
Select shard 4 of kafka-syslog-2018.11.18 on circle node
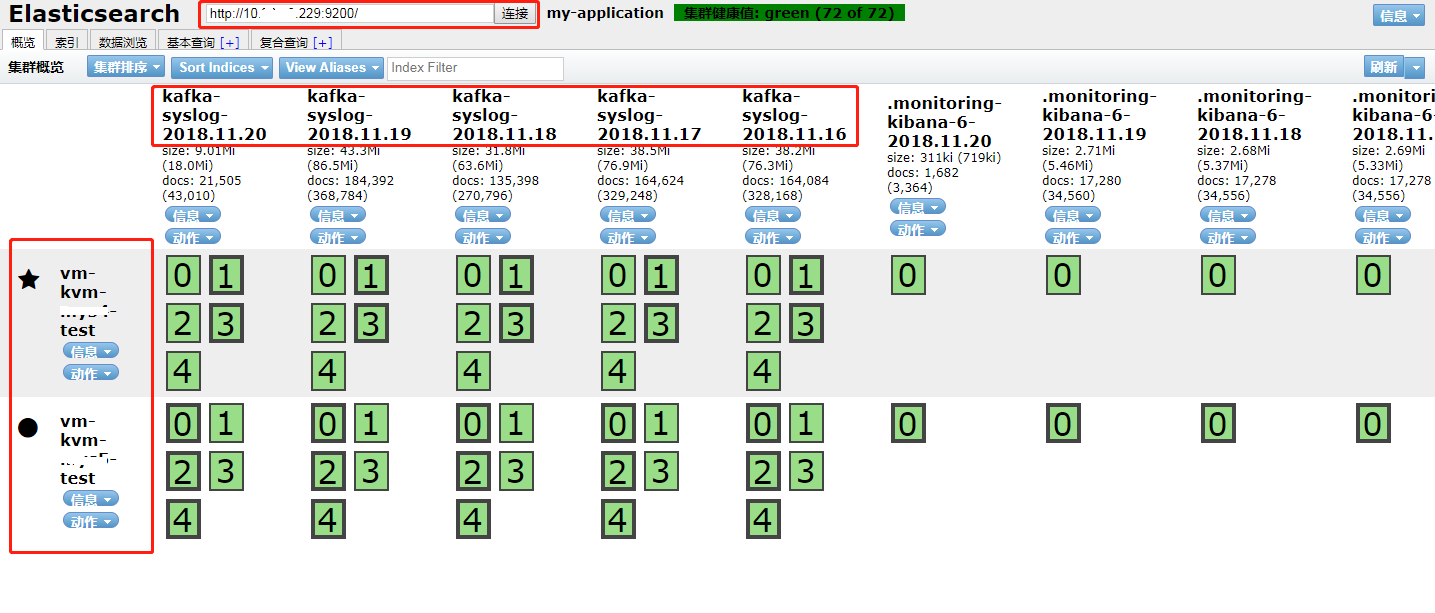point(473,519)
